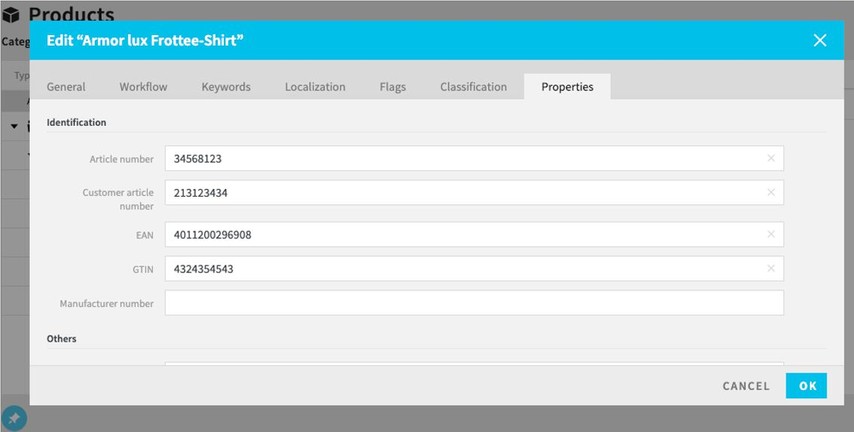Focus the Article number input
This screenshot has width=854, height=432.
(474, 159)
